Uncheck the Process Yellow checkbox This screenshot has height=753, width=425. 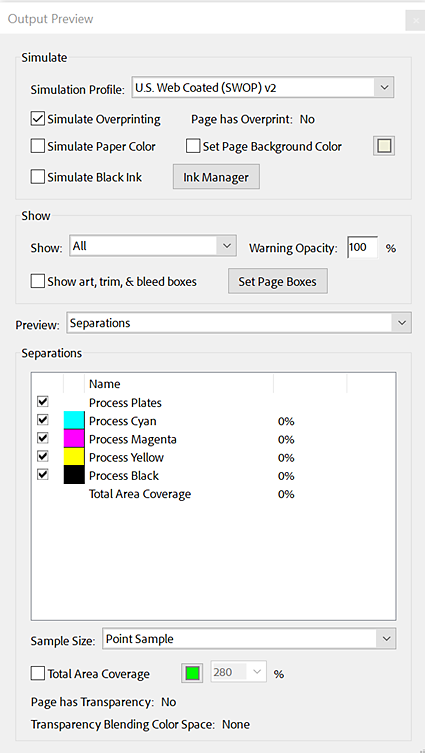tap(43, 456)
